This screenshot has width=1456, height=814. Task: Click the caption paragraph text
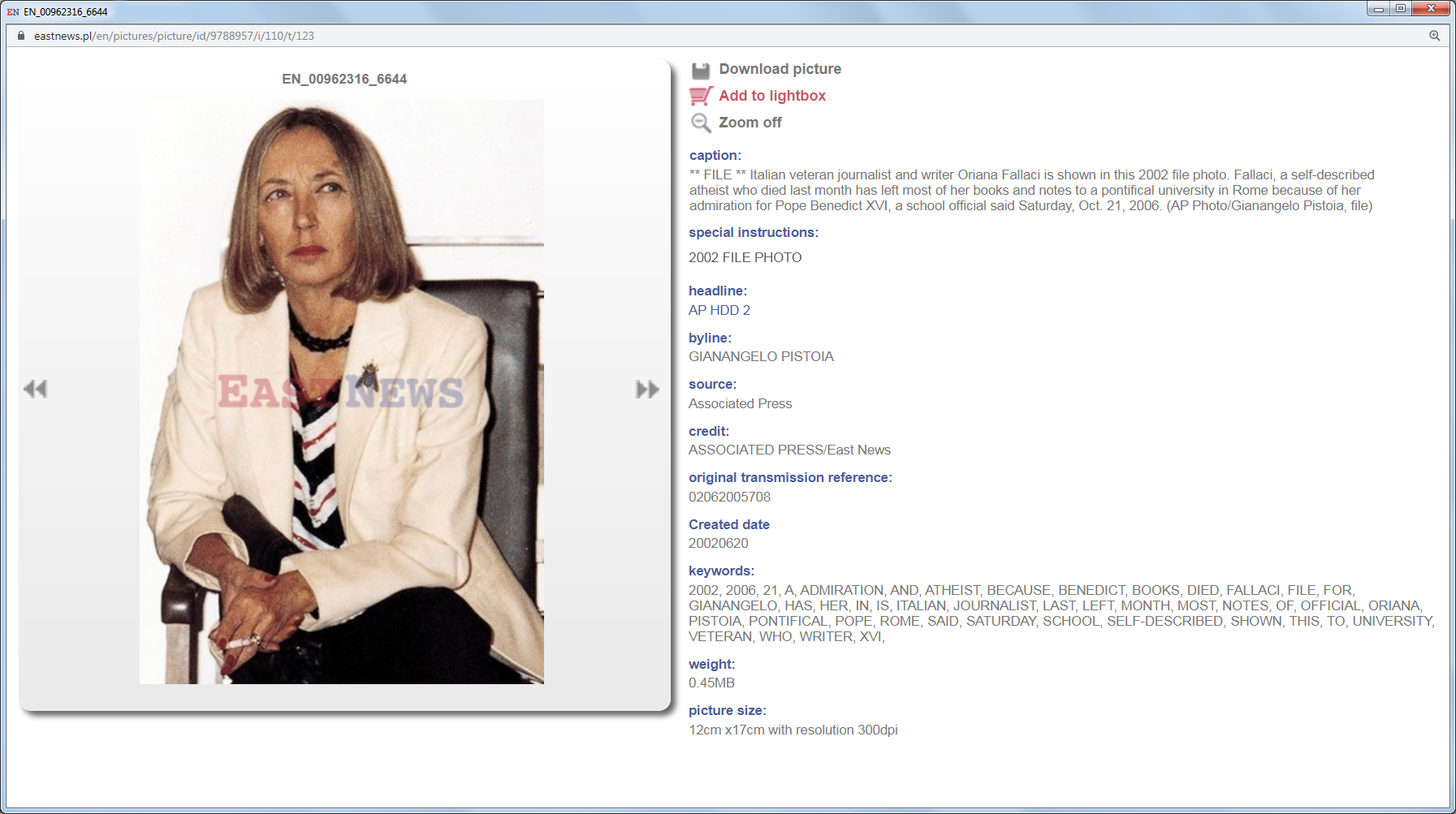tap(1032, 190)
